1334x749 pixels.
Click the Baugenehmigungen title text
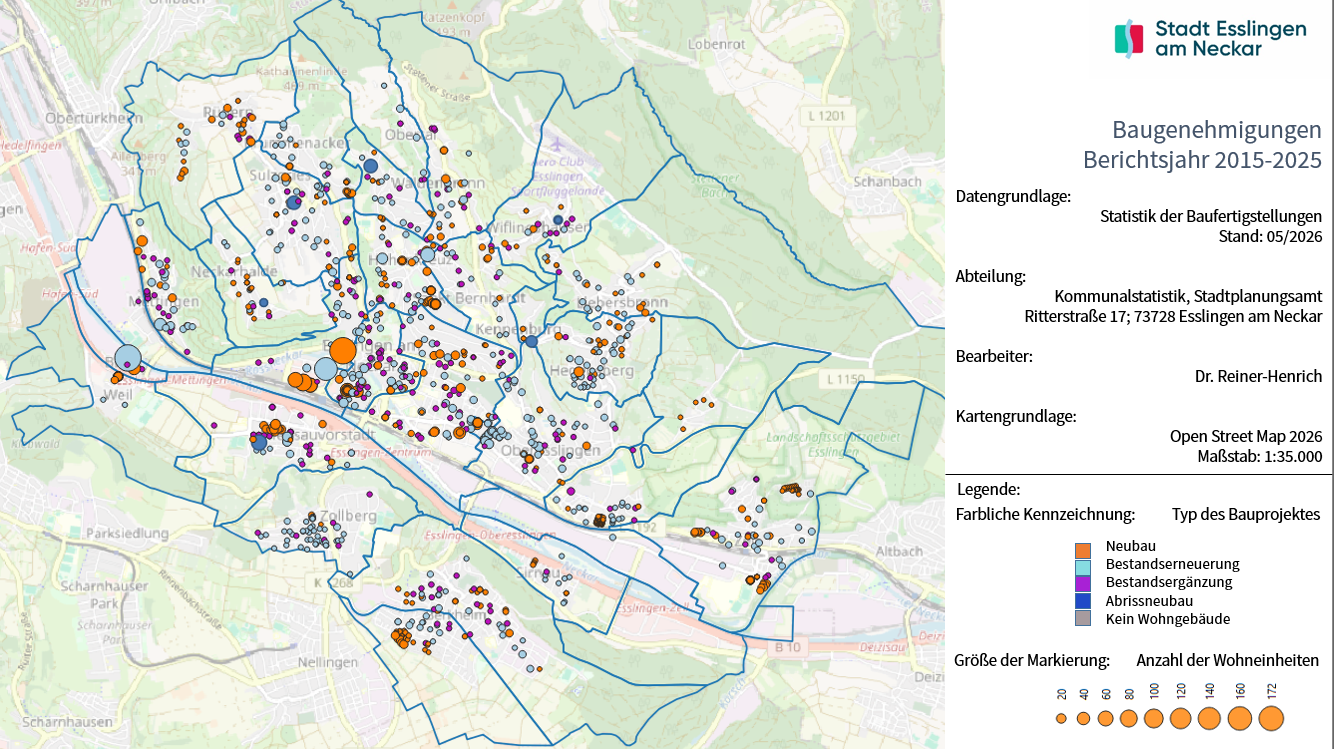click(x=1217, y=130)
